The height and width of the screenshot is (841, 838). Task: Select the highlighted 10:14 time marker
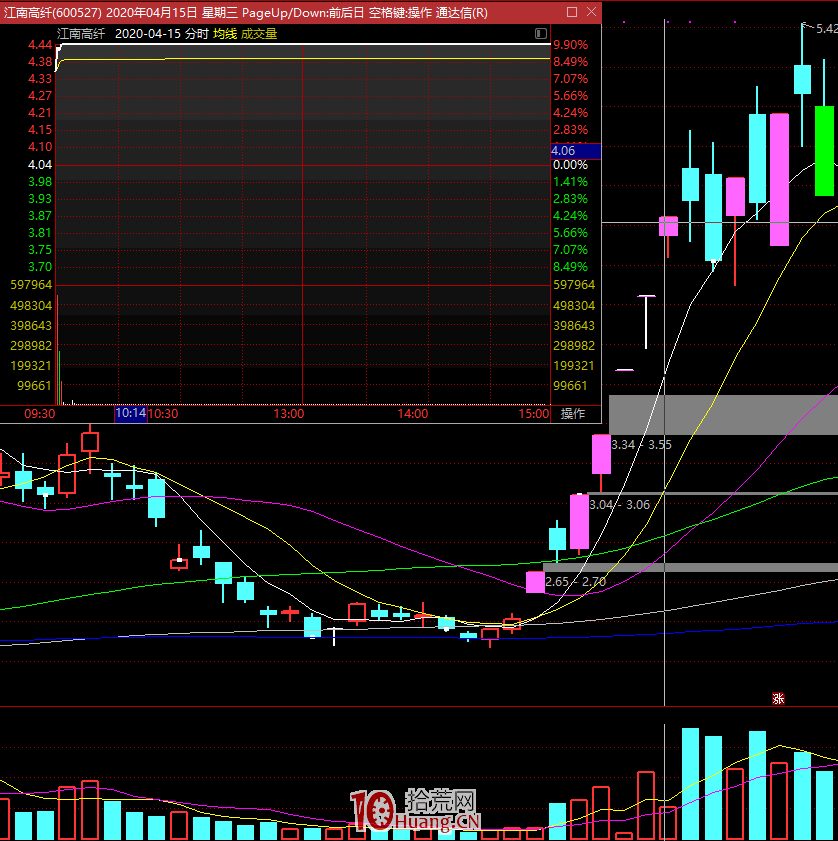130,413
